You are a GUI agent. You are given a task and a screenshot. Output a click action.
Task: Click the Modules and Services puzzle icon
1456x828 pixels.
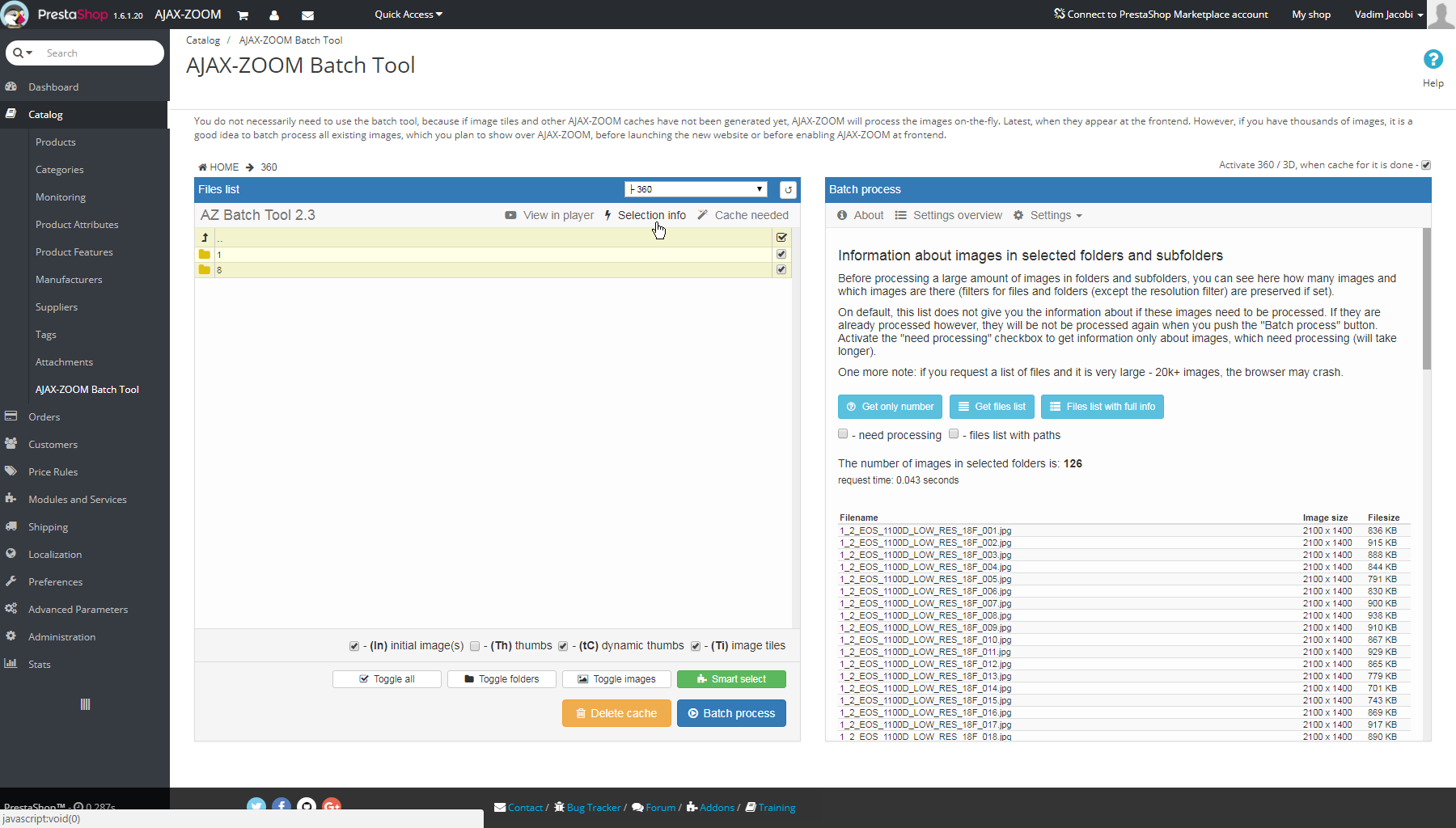[11, 499]
